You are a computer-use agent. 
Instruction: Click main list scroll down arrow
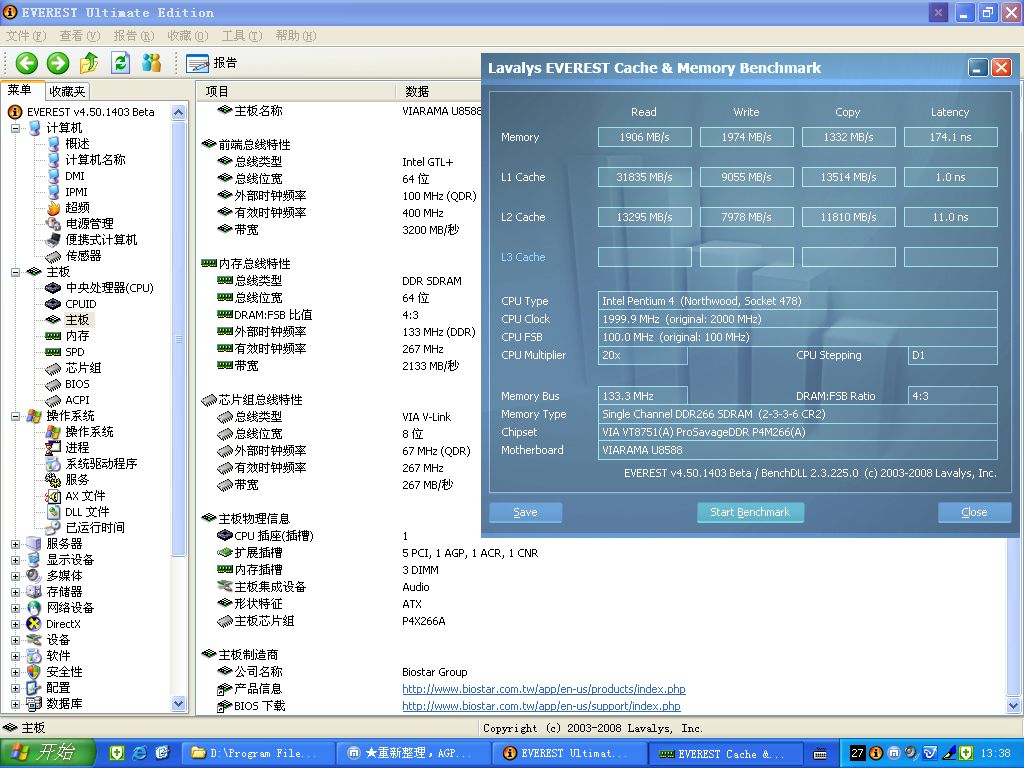pyautogui.click(x=1014, y=705)
